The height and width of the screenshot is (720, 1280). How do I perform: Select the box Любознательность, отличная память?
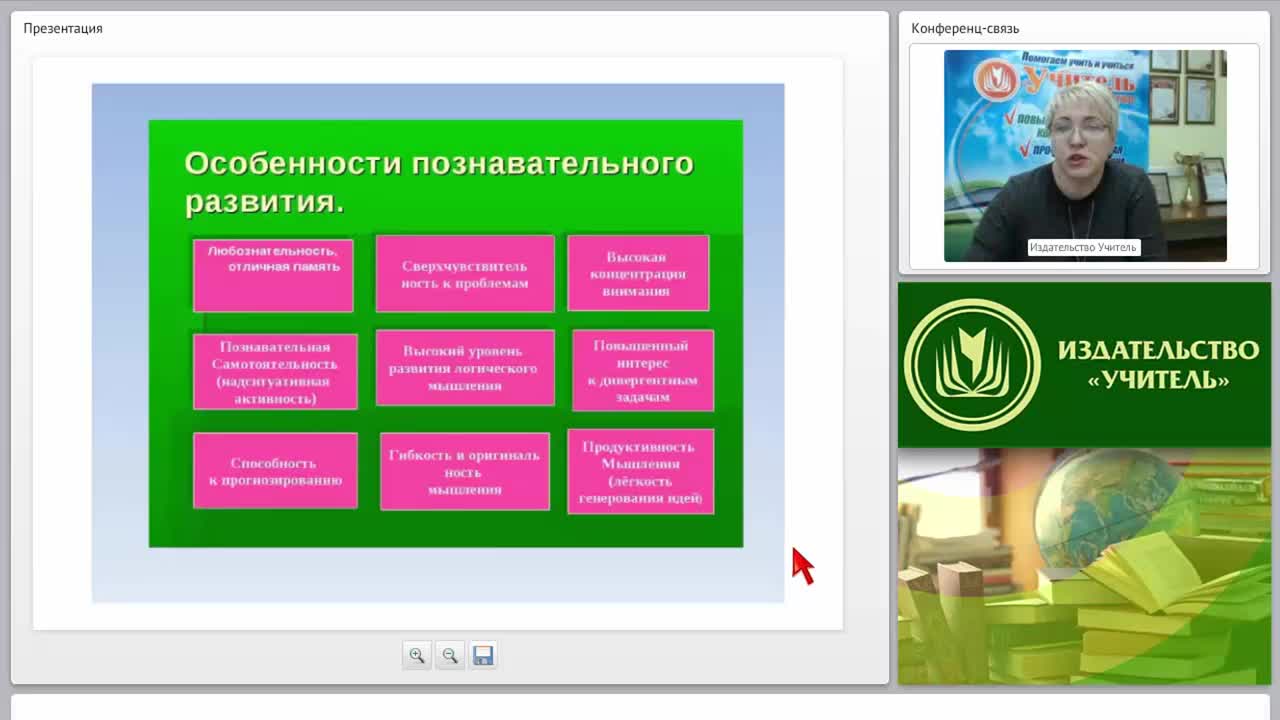click(273, 275)
